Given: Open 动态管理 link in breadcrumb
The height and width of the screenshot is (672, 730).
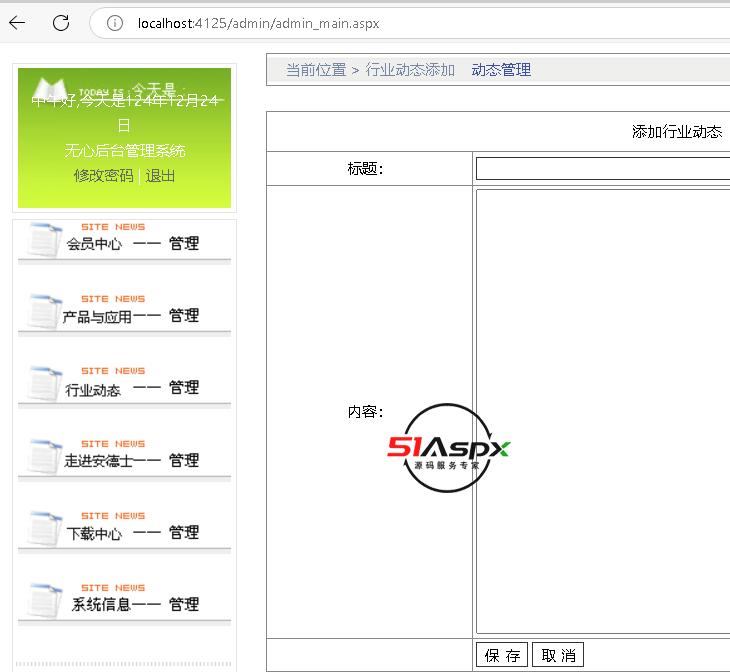Looking at the screenshot, I should click(501, 70).
